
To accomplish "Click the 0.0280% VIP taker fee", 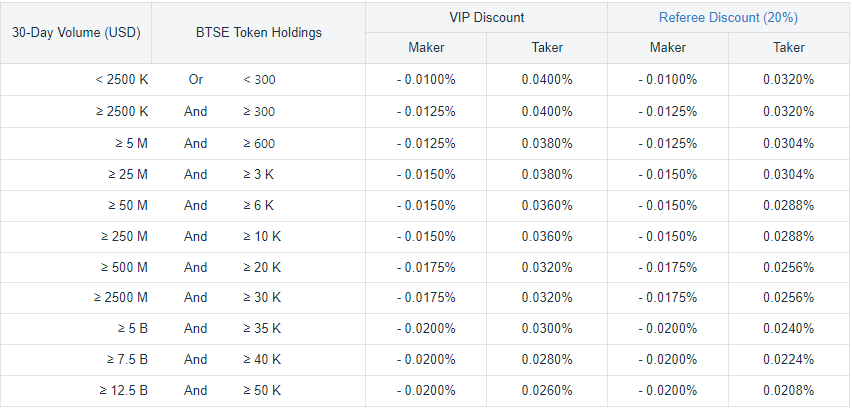I will point(546,359).
